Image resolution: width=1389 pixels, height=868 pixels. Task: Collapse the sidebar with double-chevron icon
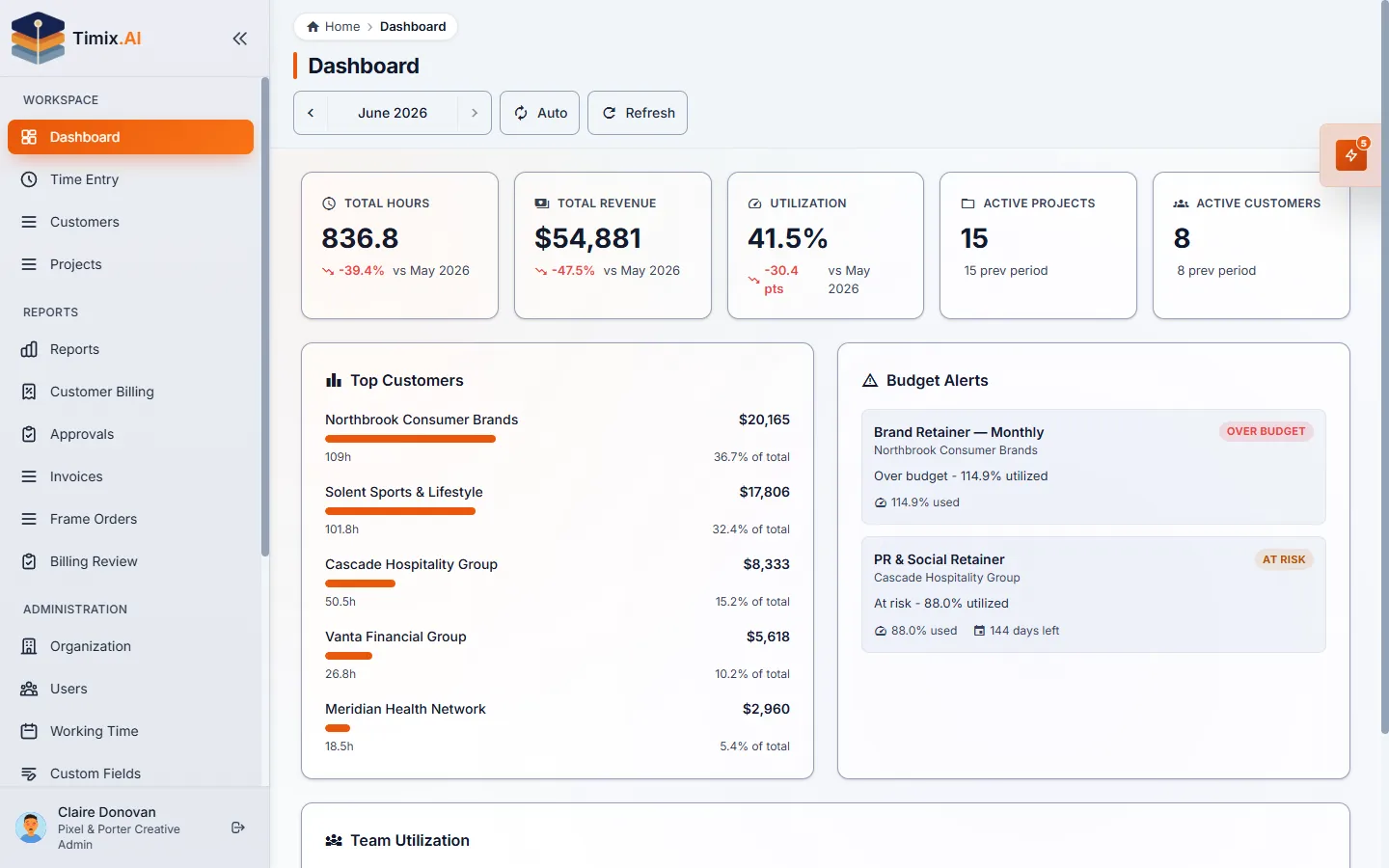click(240, 39)
